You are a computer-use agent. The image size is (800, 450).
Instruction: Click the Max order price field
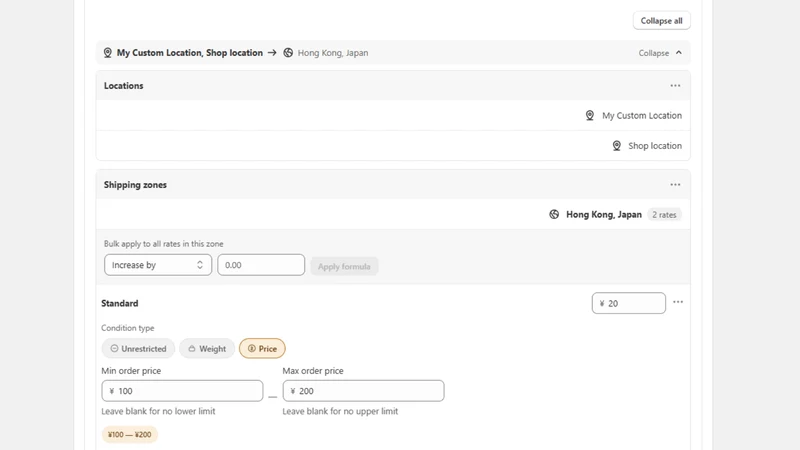363,391
